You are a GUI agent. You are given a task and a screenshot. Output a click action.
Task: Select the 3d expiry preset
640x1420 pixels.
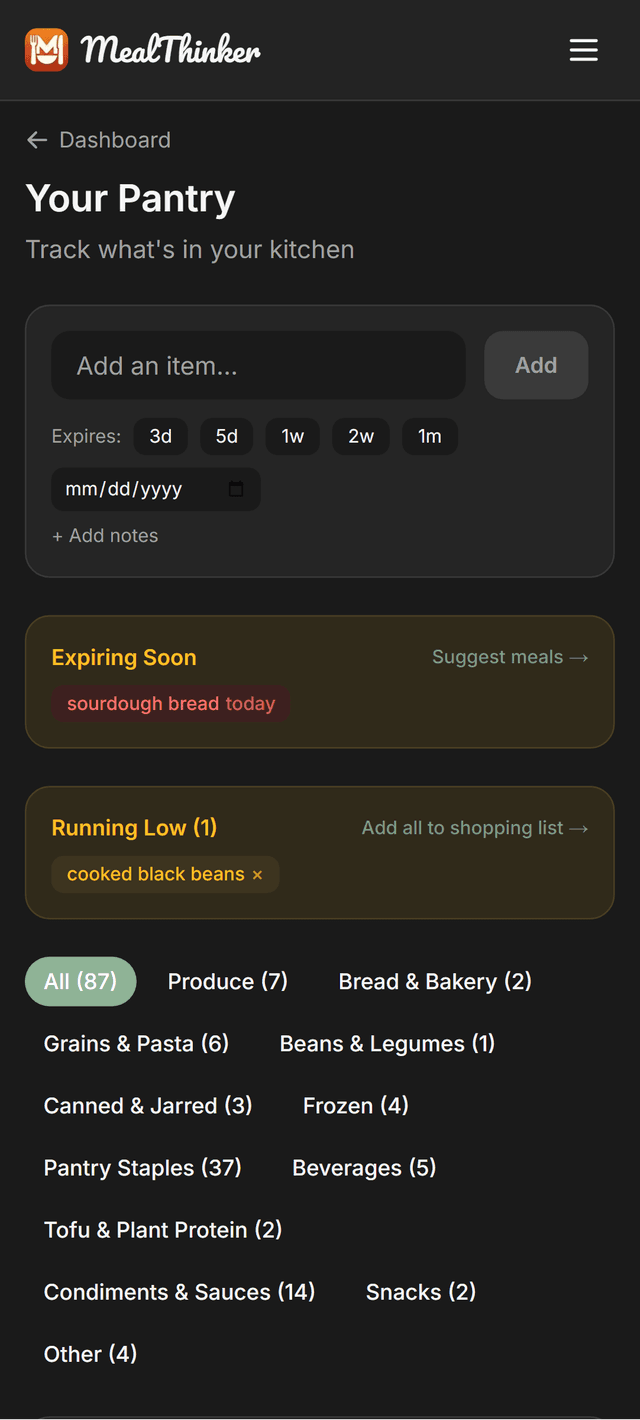[x=160, y=436]
